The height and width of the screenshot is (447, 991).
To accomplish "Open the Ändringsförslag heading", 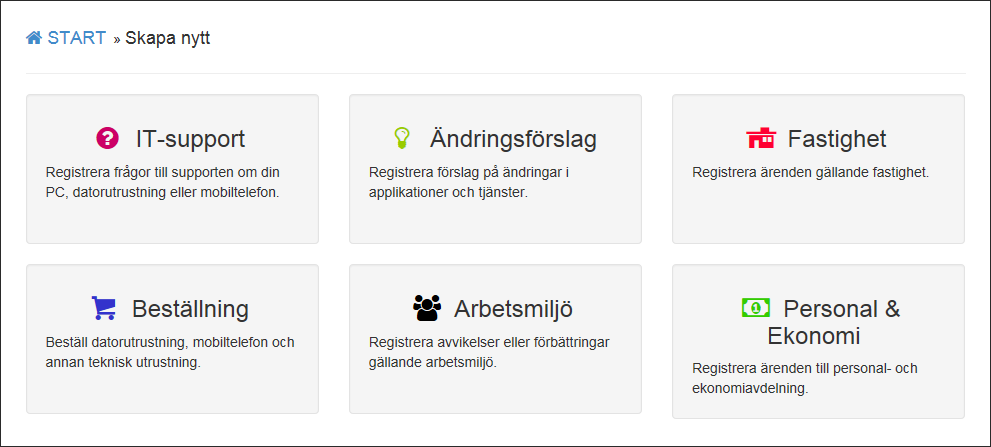I will click(513, 138).
